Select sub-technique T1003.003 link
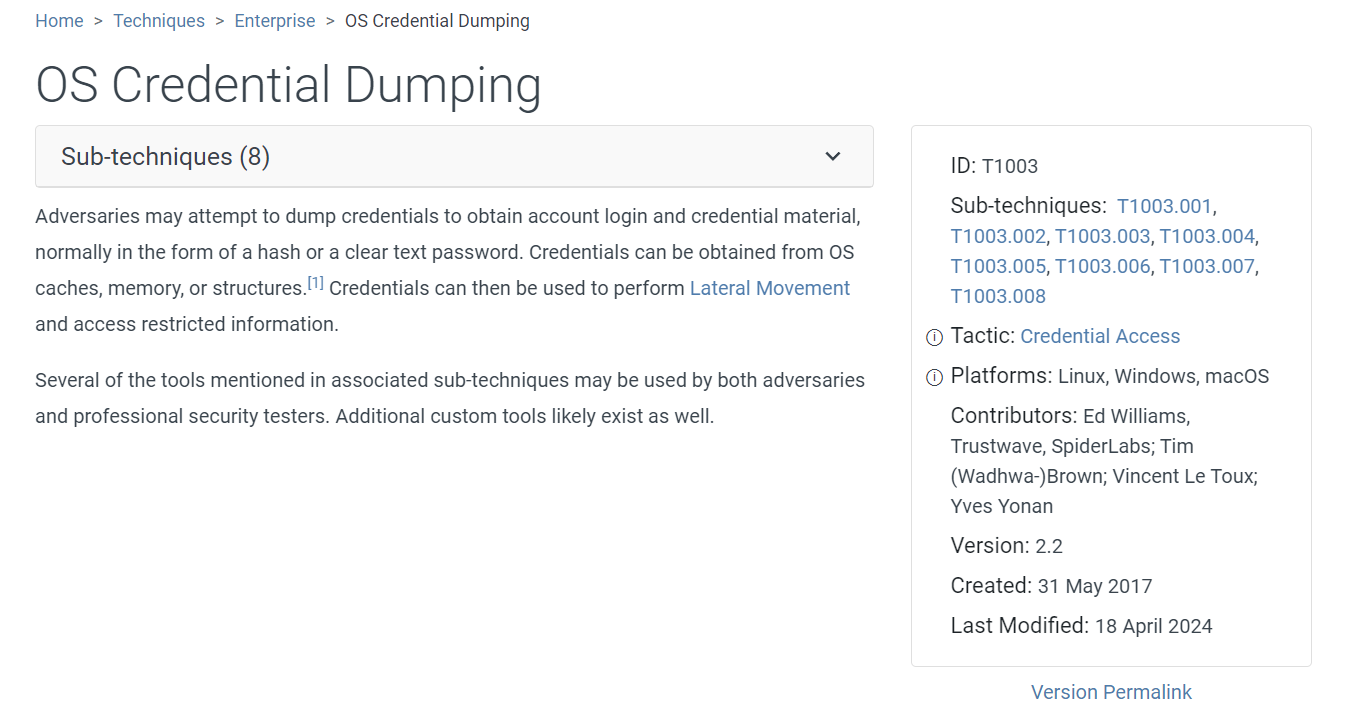 (1102, 237)
